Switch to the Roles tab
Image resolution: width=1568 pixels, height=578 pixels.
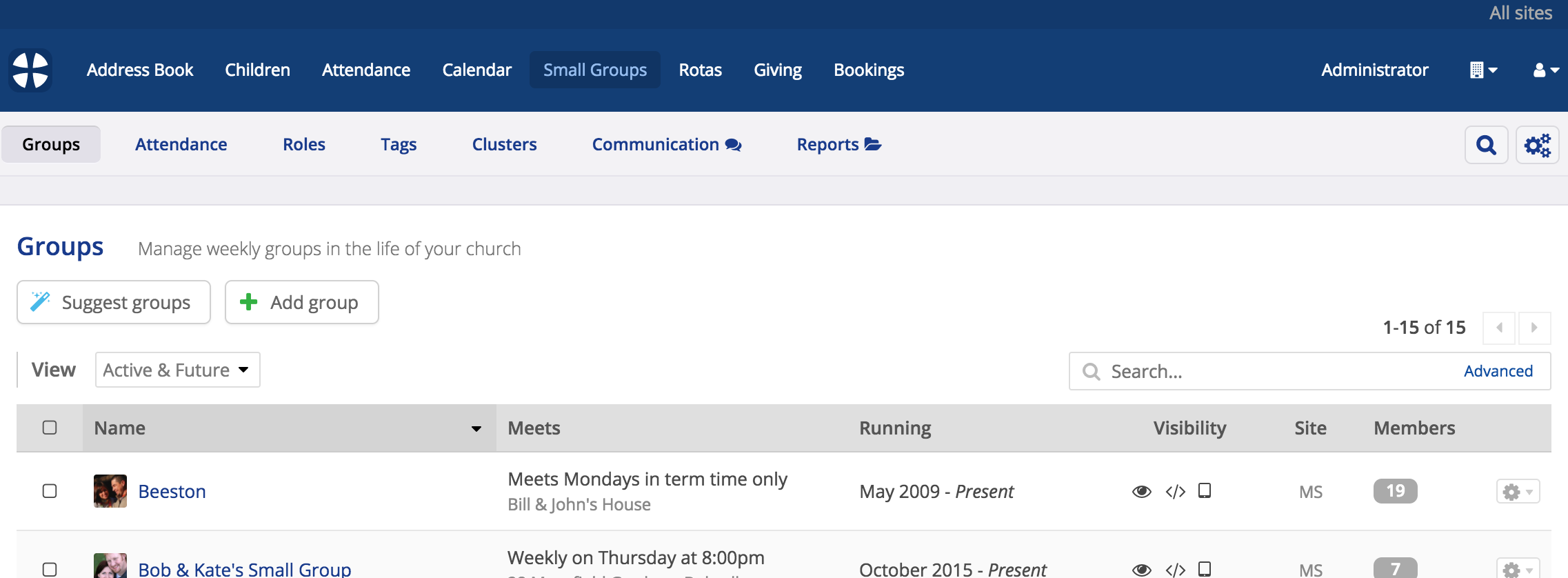303,144
